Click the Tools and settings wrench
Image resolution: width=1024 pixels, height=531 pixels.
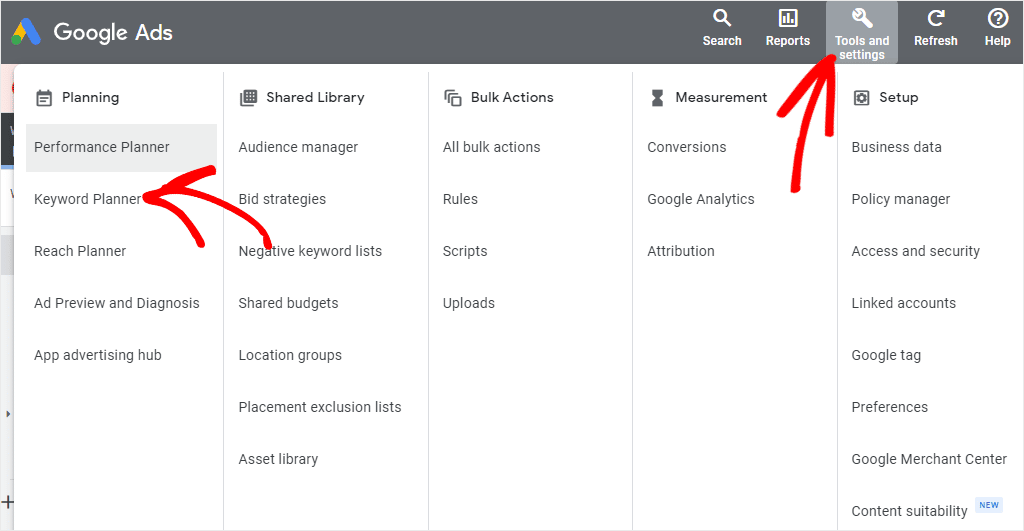(x=861, y=18)
